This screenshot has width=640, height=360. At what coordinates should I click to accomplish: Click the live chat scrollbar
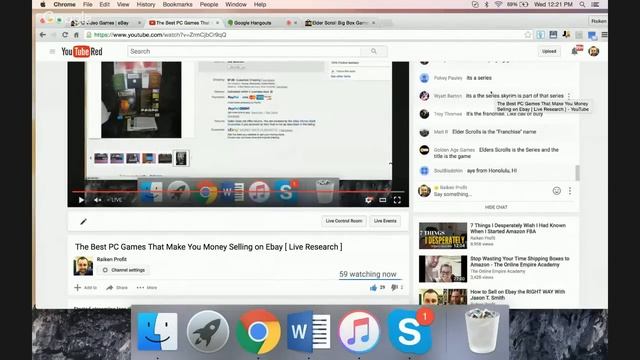click(577, 173)
